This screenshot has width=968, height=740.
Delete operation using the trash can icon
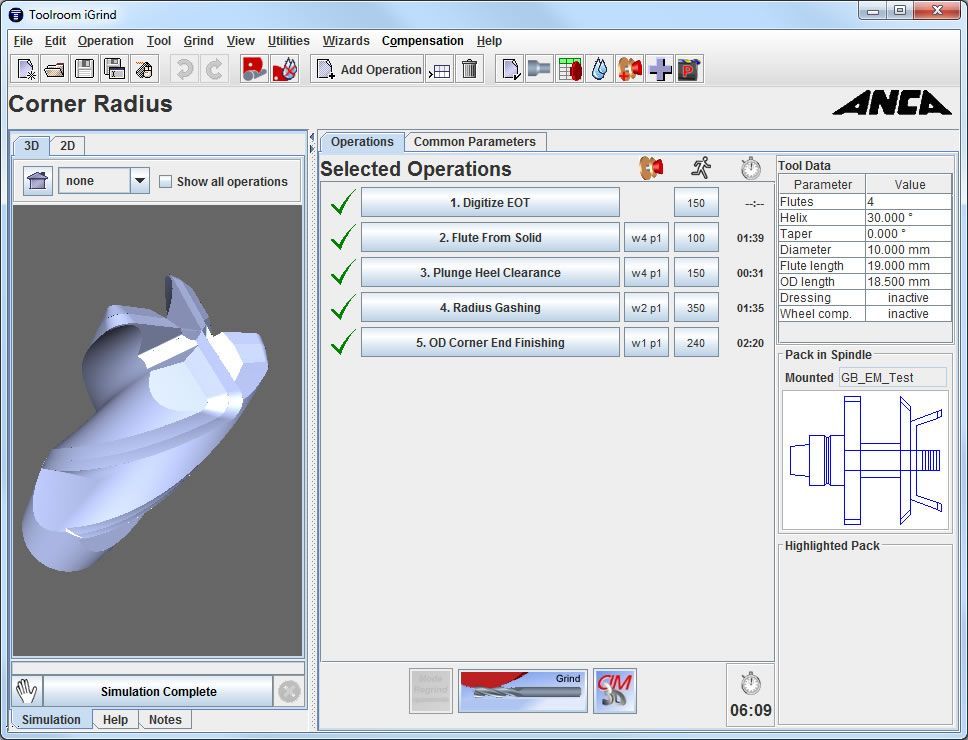(x=469, y=69)
